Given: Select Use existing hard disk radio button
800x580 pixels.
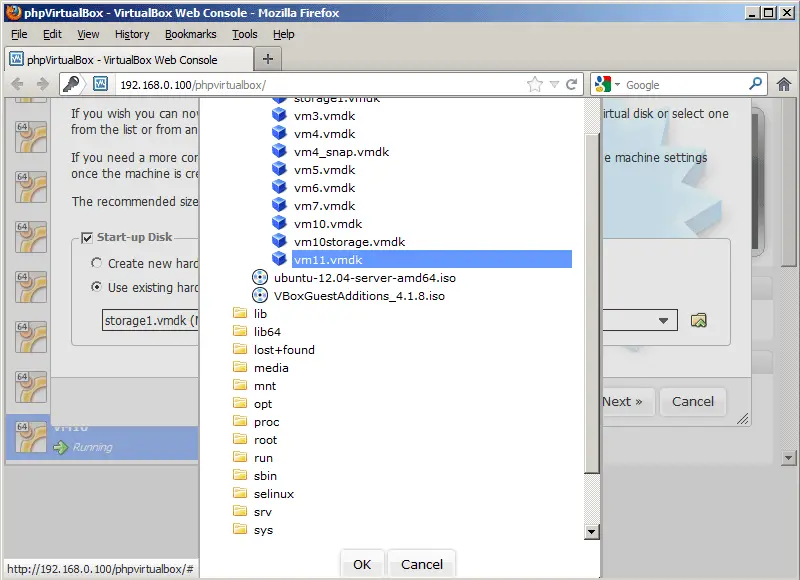Looking at the screenshot, I should pyautogui.click(x=96, y=287).
